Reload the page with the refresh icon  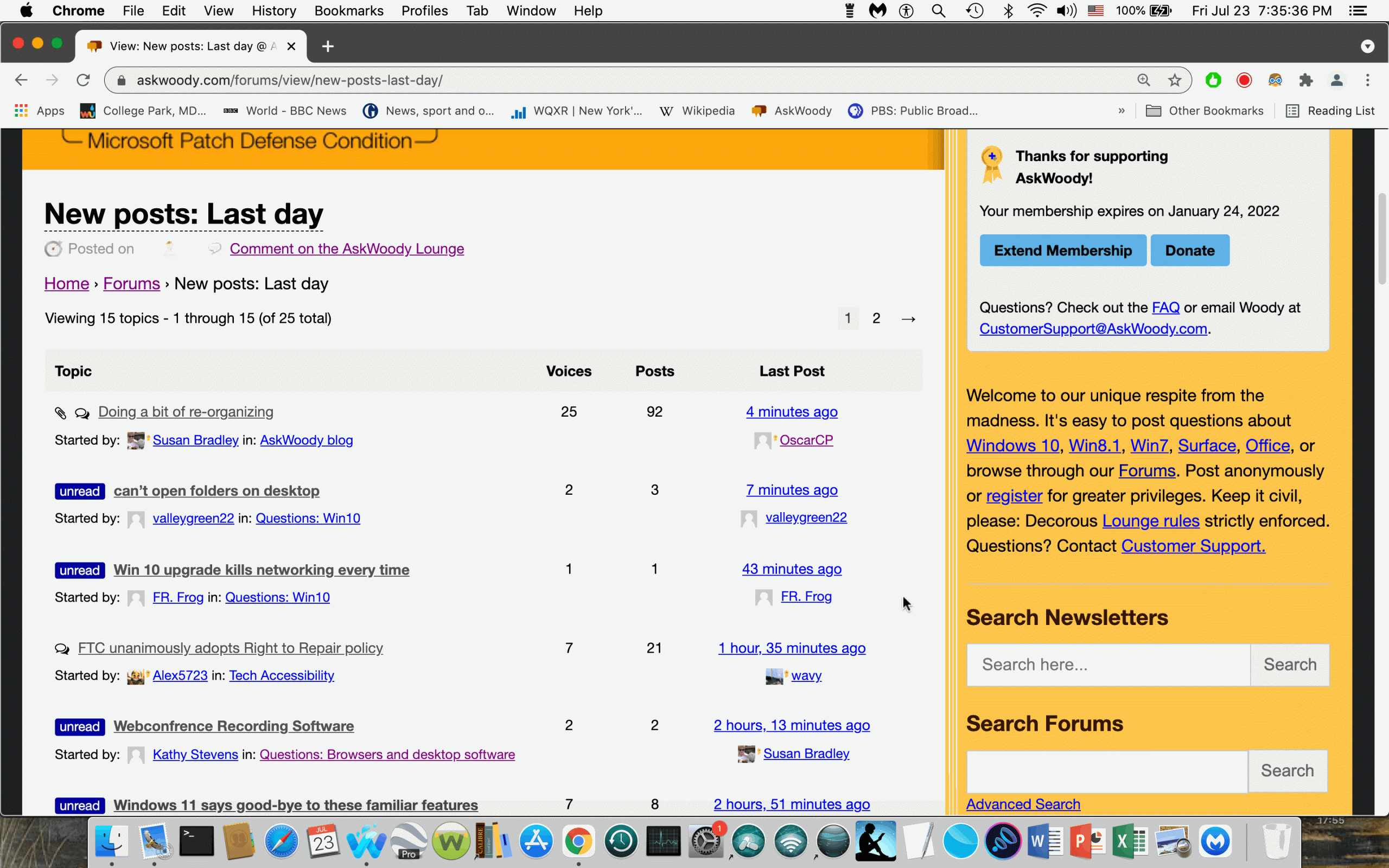tap(83, 80)
